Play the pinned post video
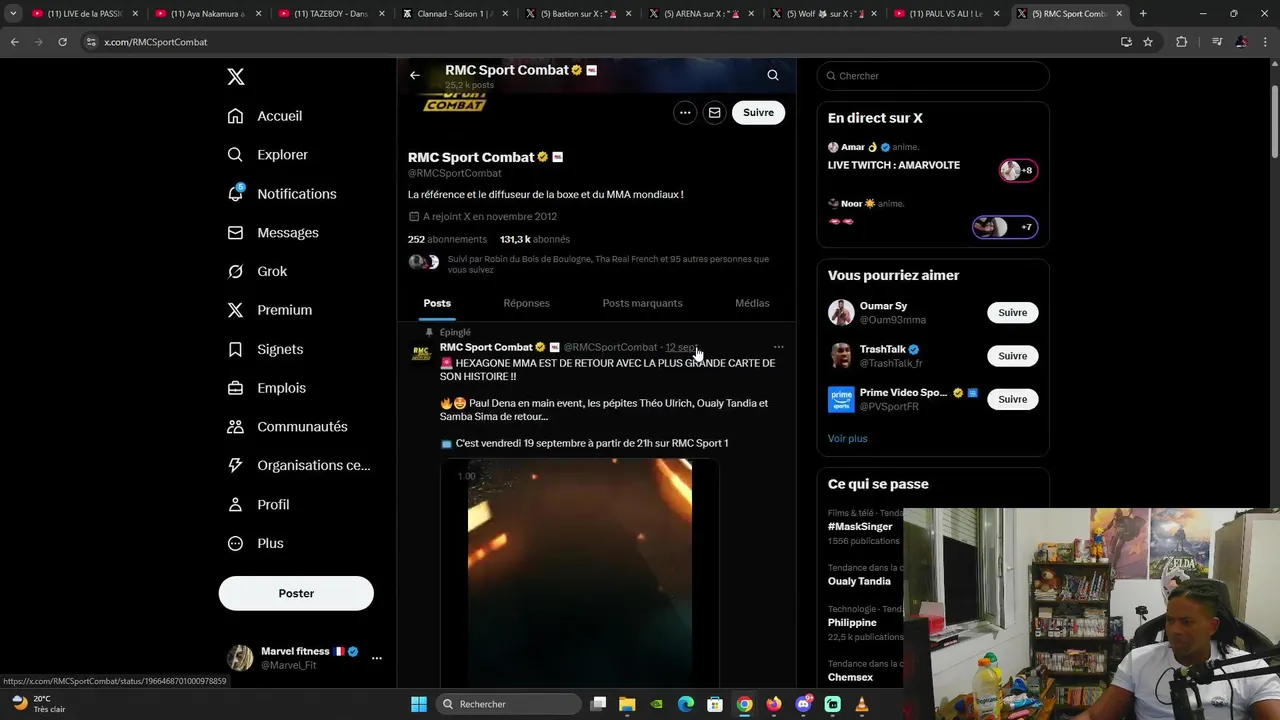This screenshot has width=1280, height=720. pos(580,573)
